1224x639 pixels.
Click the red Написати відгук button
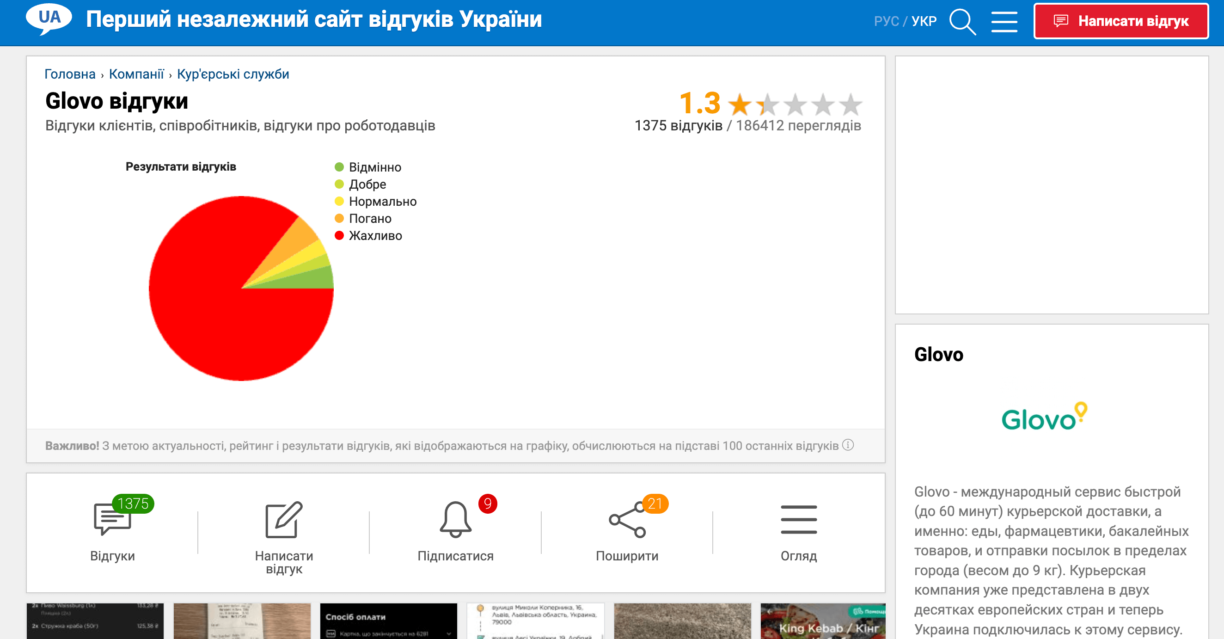coord(1121,21)
